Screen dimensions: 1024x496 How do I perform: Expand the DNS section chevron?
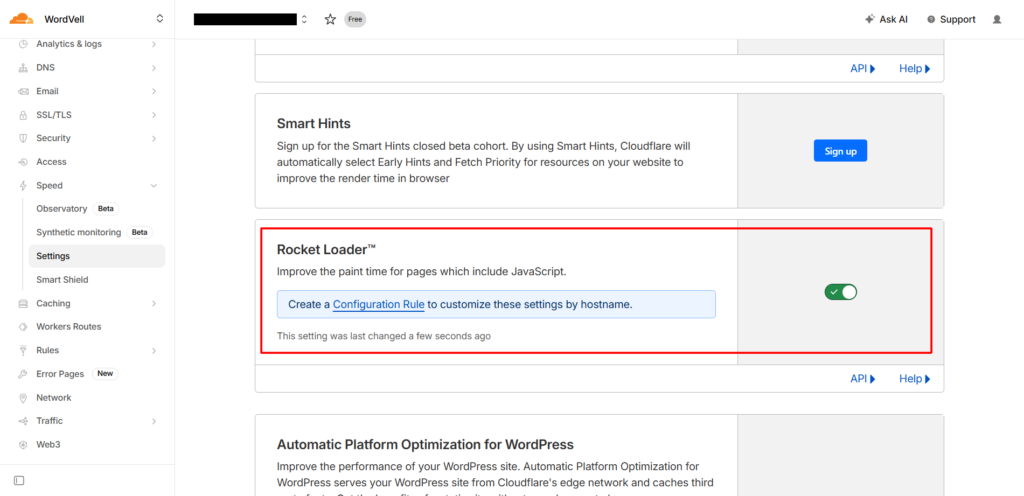(154, 68)
